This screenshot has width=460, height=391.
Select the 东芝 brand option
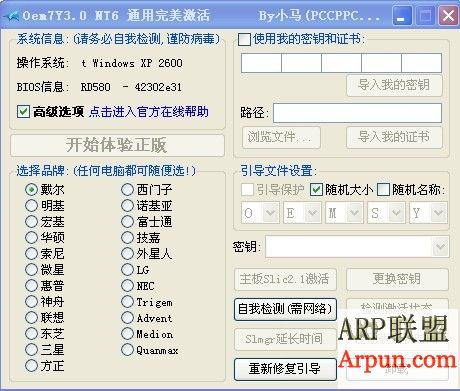point(31,333)
